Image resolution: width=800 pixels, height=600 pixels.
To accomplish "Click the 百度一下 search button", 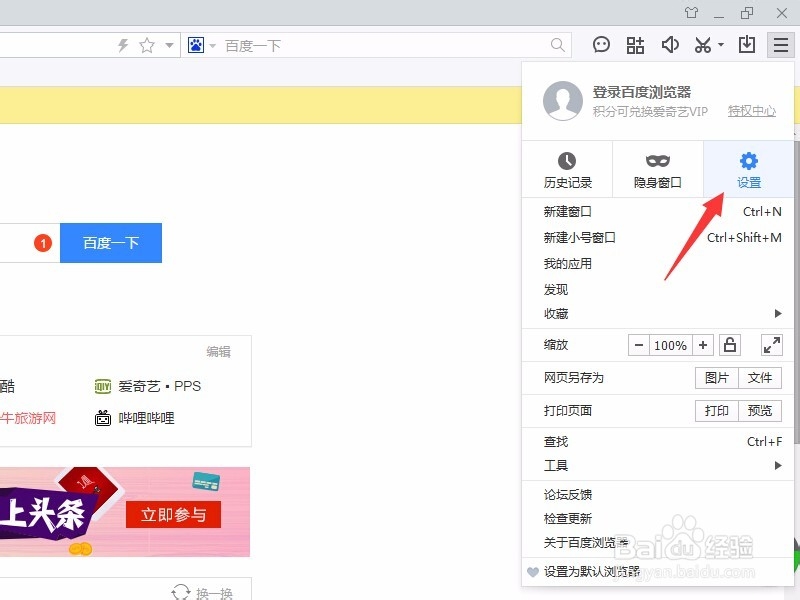I will coord(110,242).
